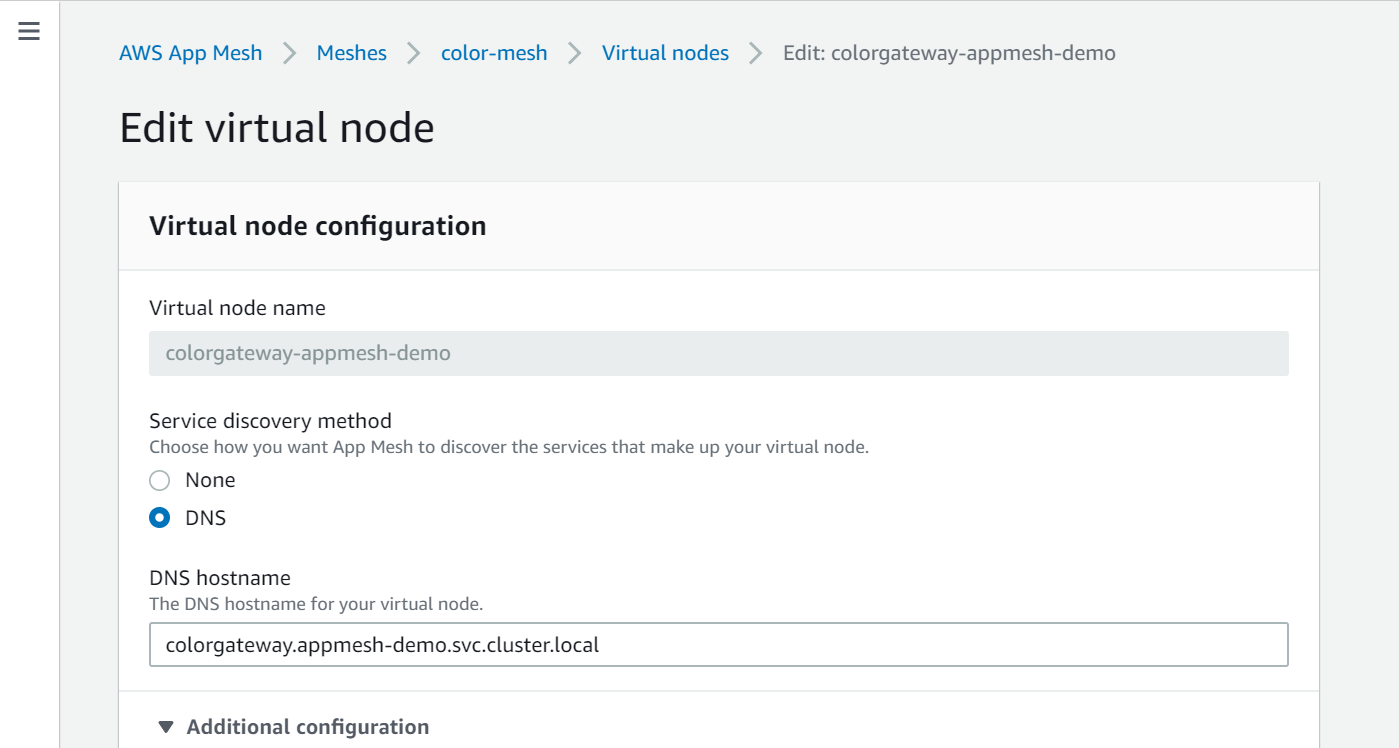Open the hamburger navigation menu

point(29,31)
